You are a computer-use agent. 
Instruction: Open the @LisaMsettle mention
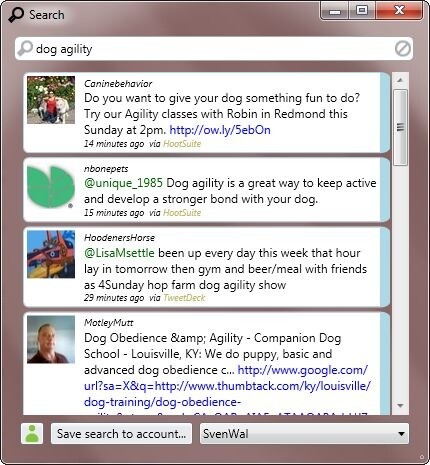[x=119, y=253]
